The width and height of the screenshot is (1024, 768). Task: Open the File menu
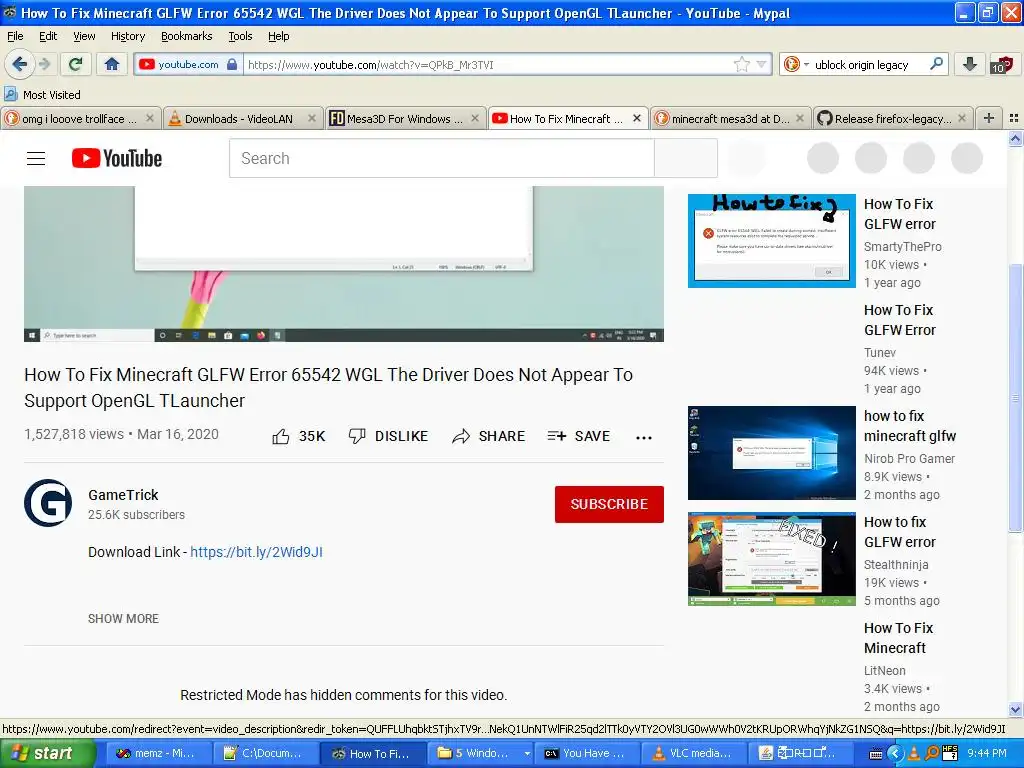(15, 36)
